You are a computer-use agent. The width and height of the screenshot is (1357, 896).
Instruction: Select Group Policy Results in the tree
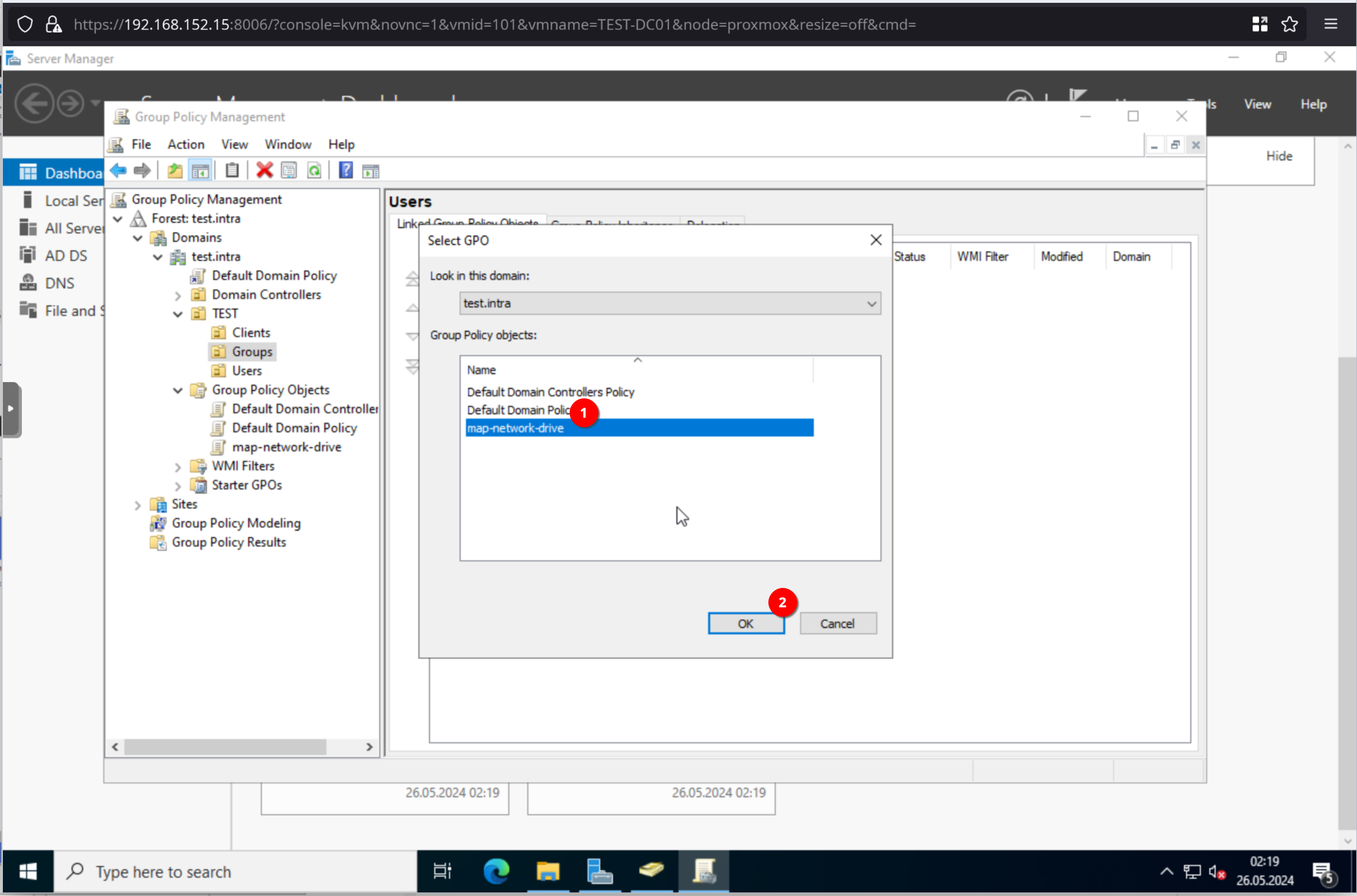[228, 542]
